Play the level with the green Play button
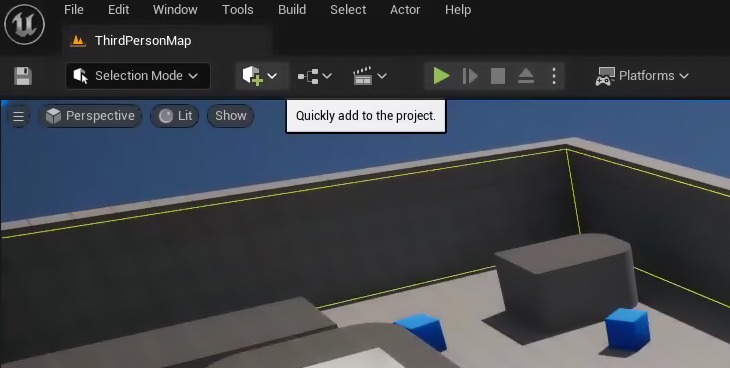Screen dimensions: 730x368 click(441, 76)
